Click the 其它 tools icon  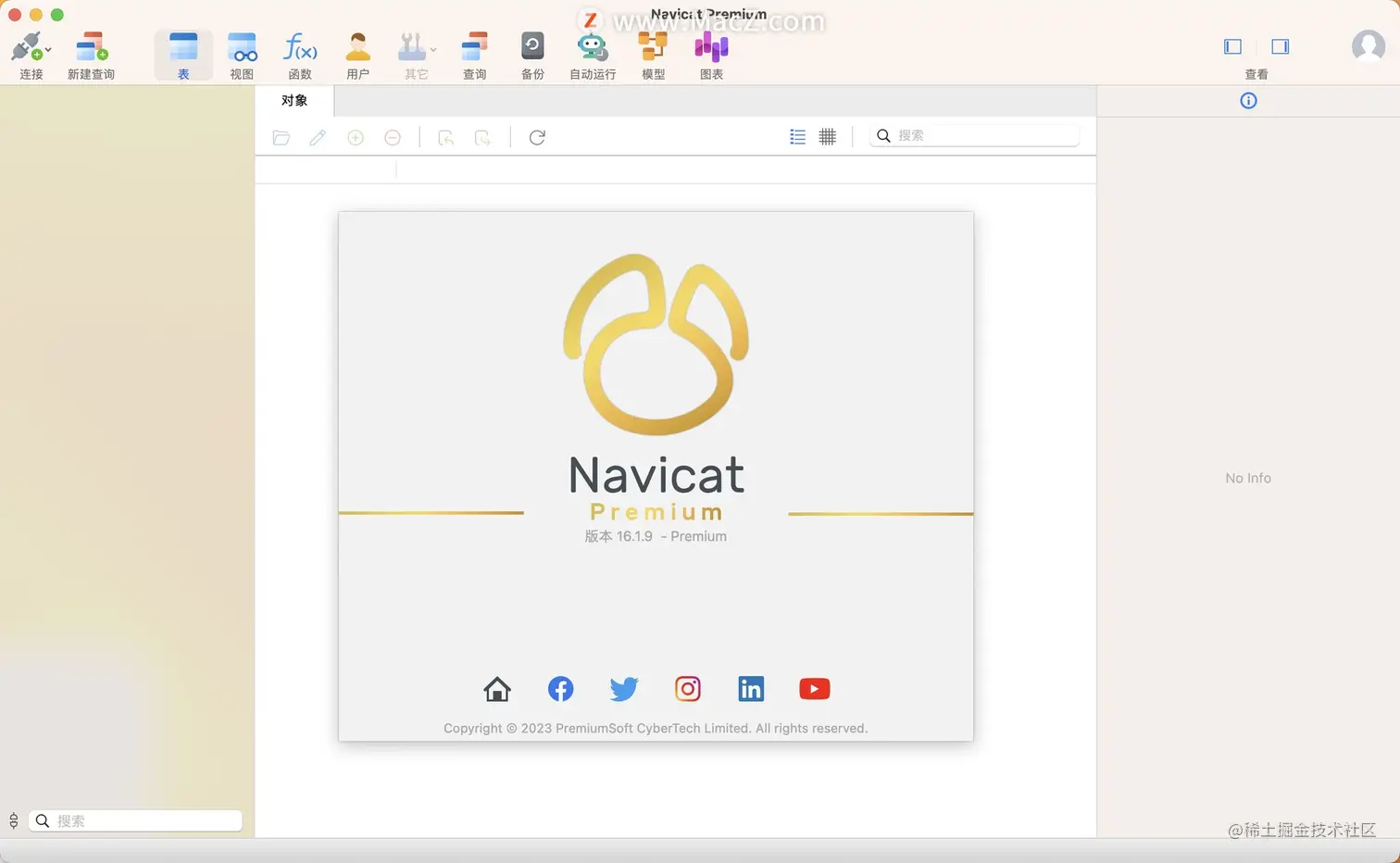point(411,46)
